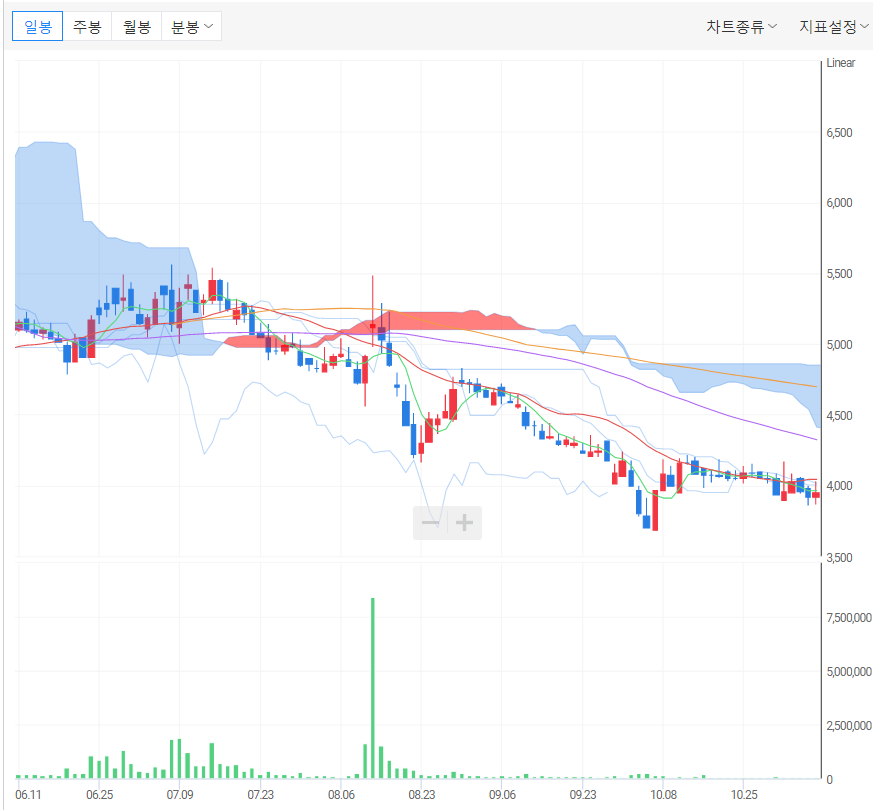
Task: Click the 5,000,000 volume axis label
Action: coord(849,671)
